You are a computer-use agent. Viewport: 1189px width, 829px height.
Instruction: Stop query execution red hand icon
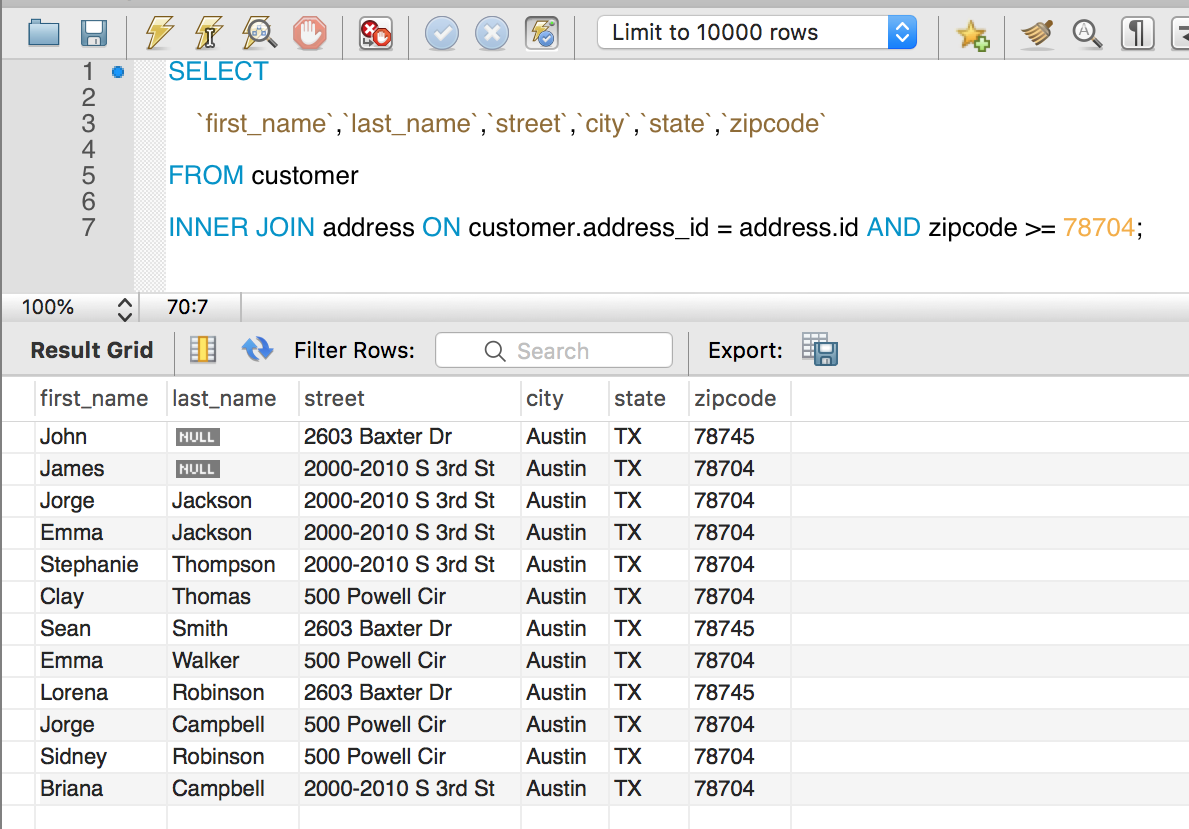pyautogui.click(x=309, y=33)
